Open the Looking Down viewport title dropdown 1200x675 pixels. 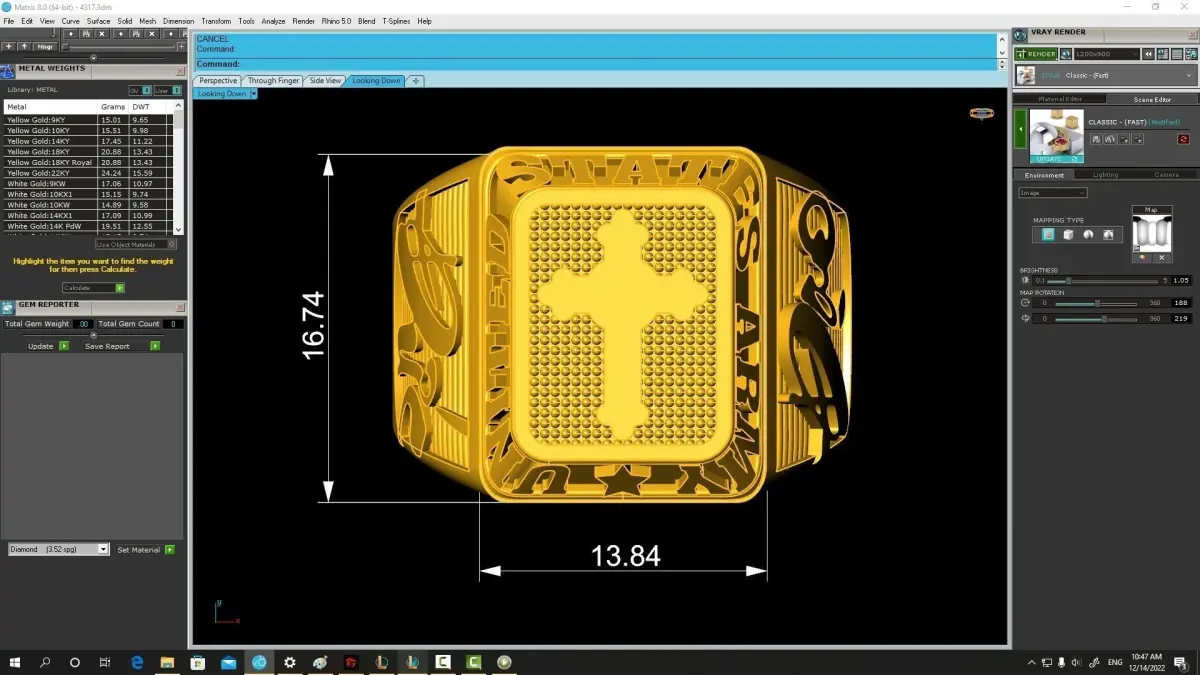(254, 94)
